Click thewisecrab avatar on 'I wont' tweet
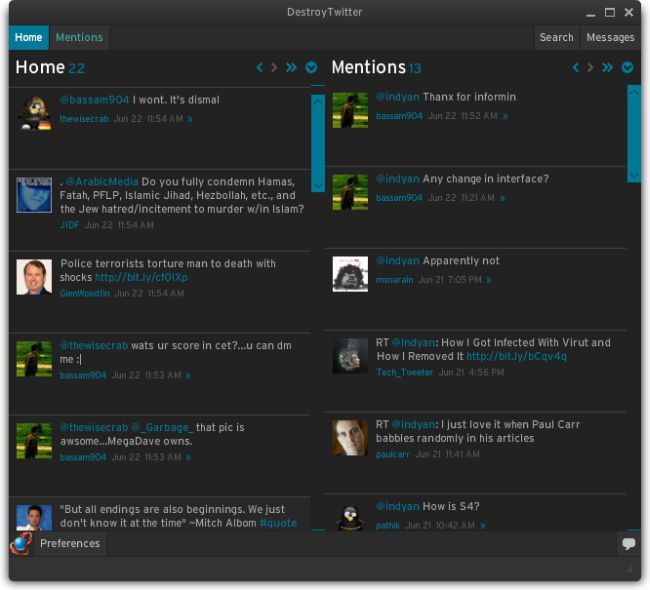 pos(34,112)
